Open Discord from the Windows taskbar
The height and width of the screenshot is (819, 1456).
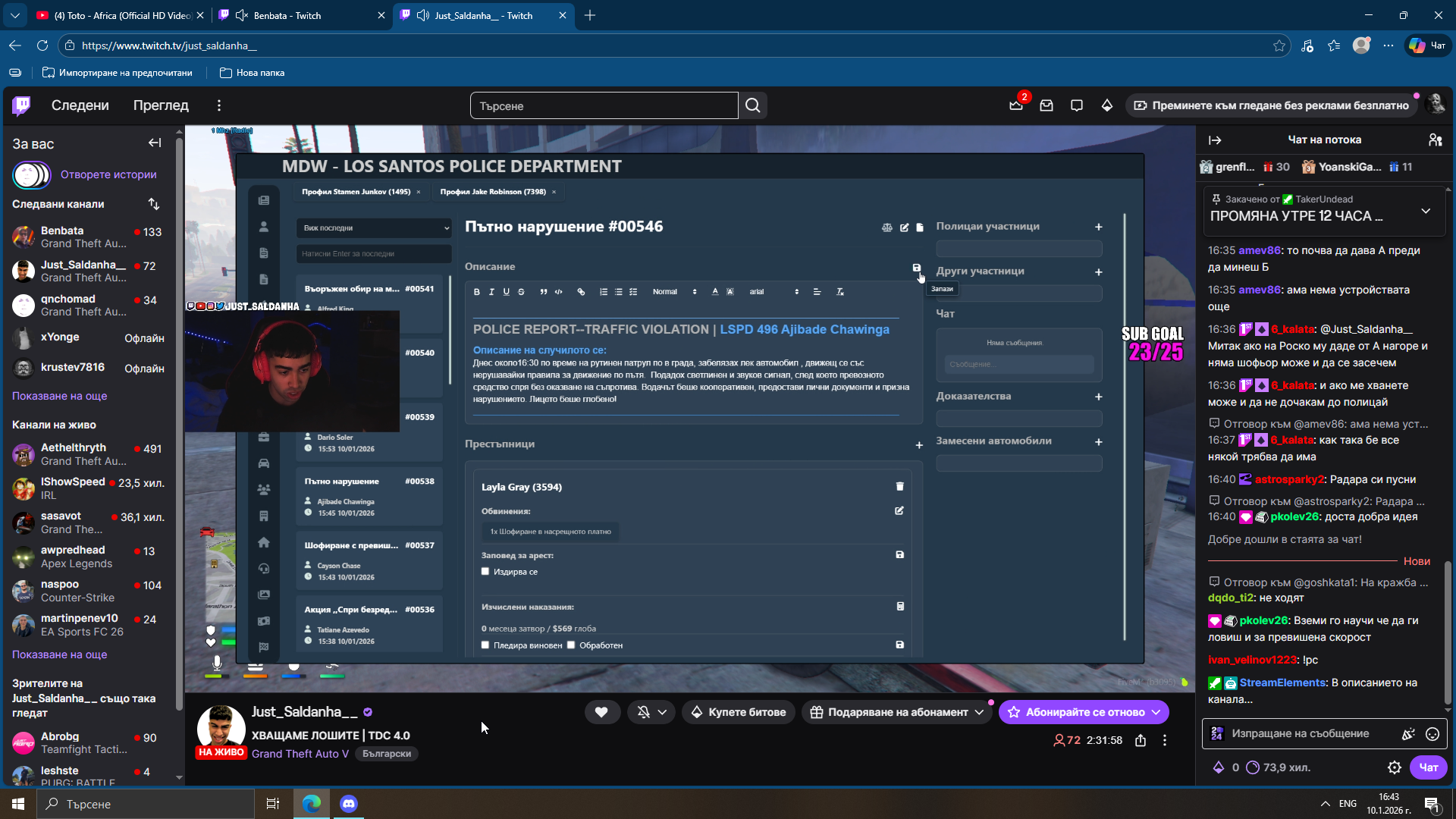coord(348,804)
